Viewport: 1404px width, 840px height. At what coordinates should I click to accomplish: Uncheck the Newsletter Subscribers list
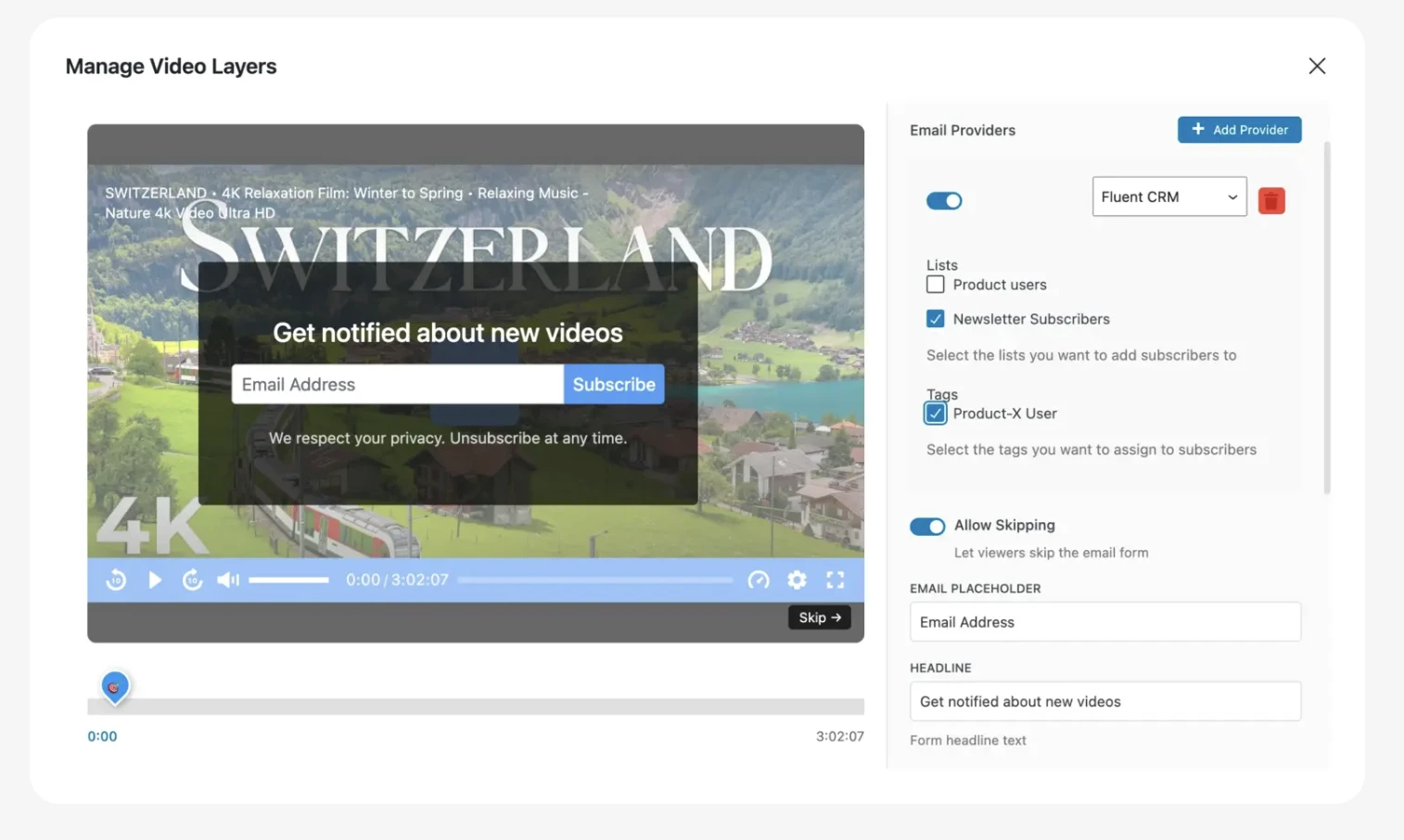936,319
